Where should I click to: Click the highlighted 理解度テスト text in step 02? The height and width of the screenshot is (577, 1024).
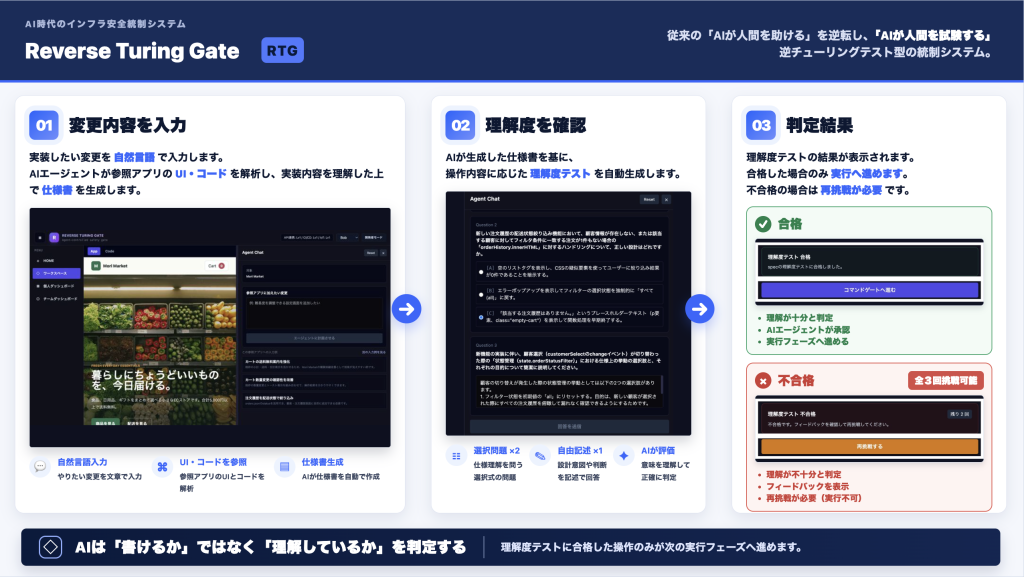click(560, 174)
